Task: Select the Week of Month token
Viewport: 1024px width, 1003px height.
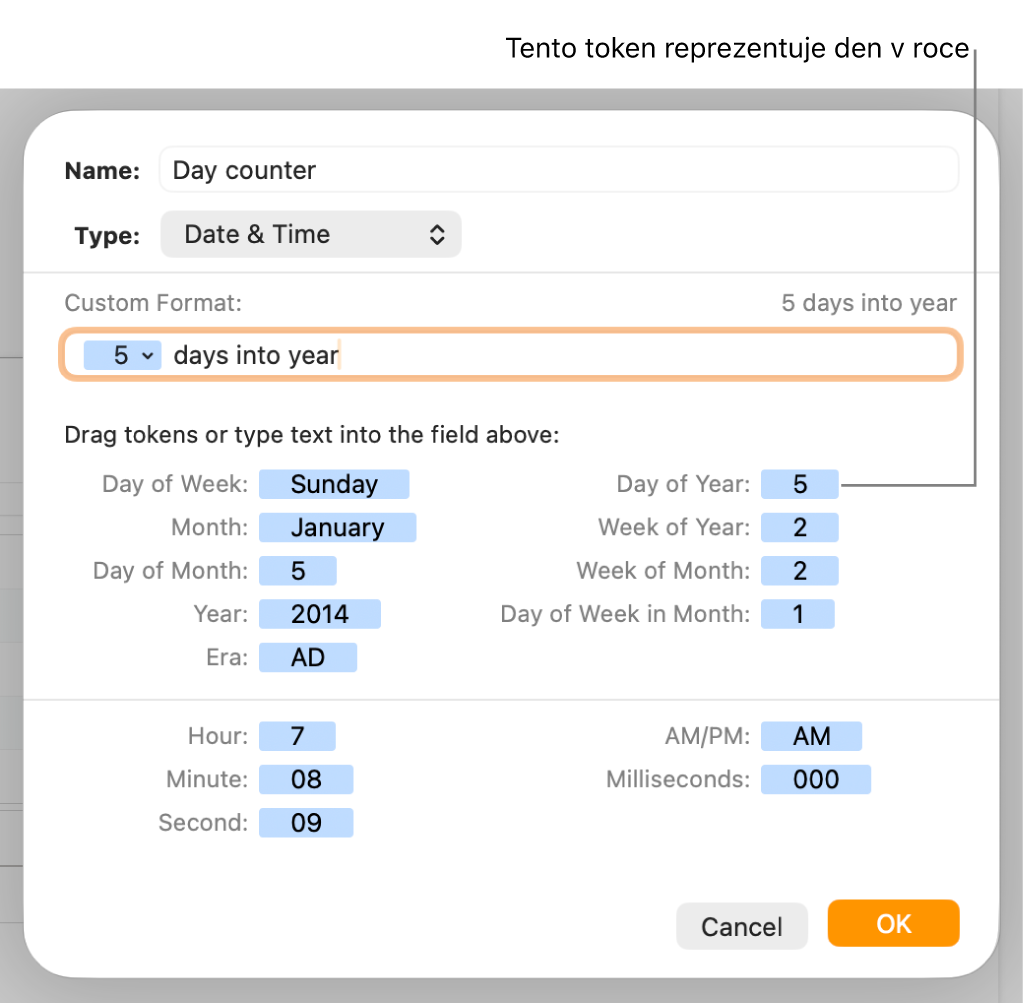Action: point(799,571)
